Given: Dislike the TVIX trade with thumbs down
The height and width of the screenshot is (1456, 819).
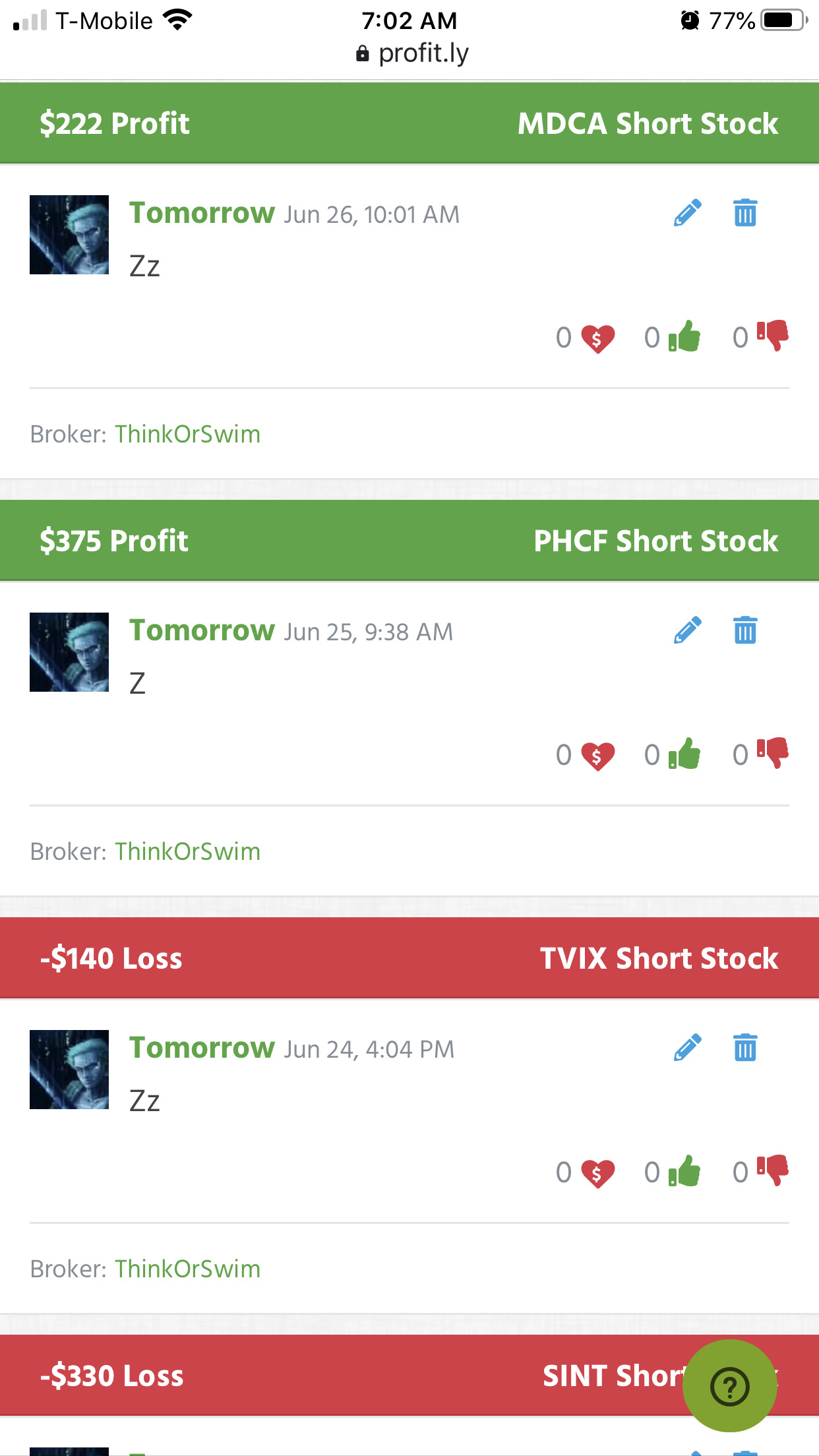Looking at the screenshot, I should click(773, 1170).
